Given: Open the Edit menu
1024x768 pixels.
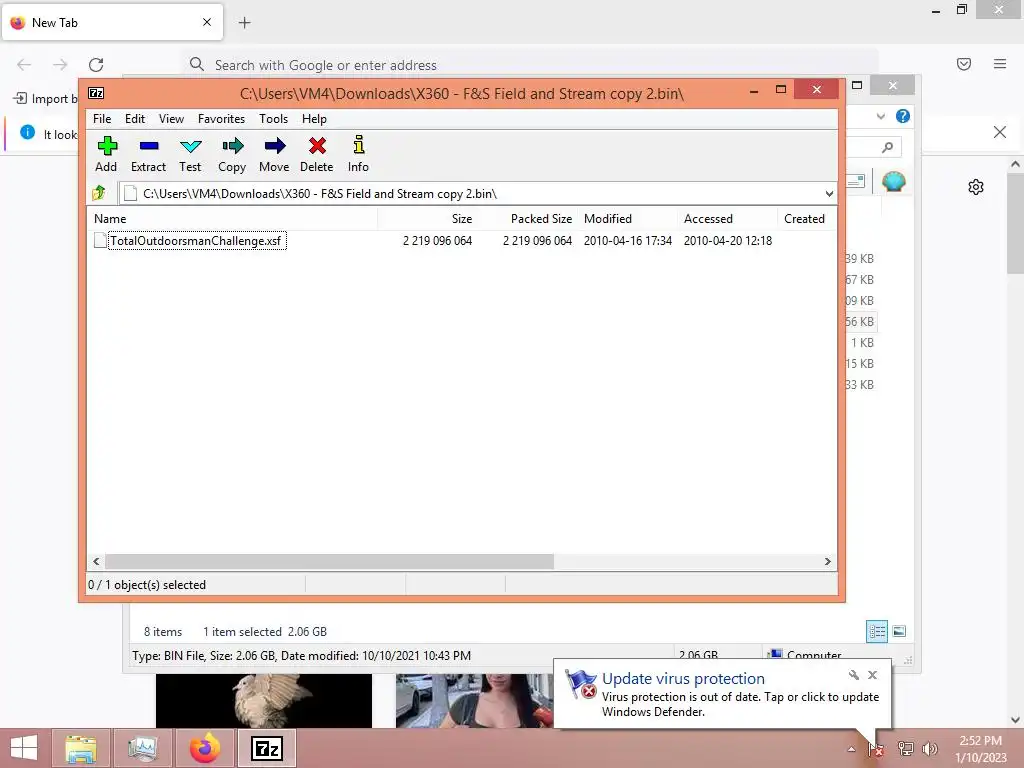Looking at the screenshot, I should (135, 119).
